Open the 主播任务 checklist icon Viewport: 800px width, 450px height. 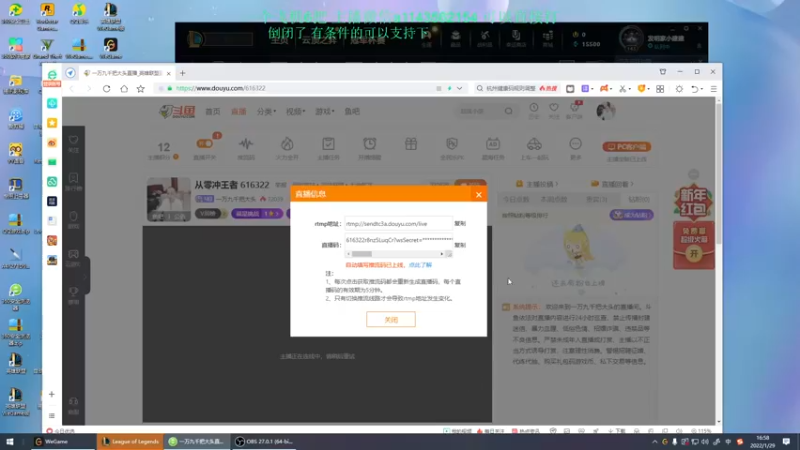click(x=328, y=144)
